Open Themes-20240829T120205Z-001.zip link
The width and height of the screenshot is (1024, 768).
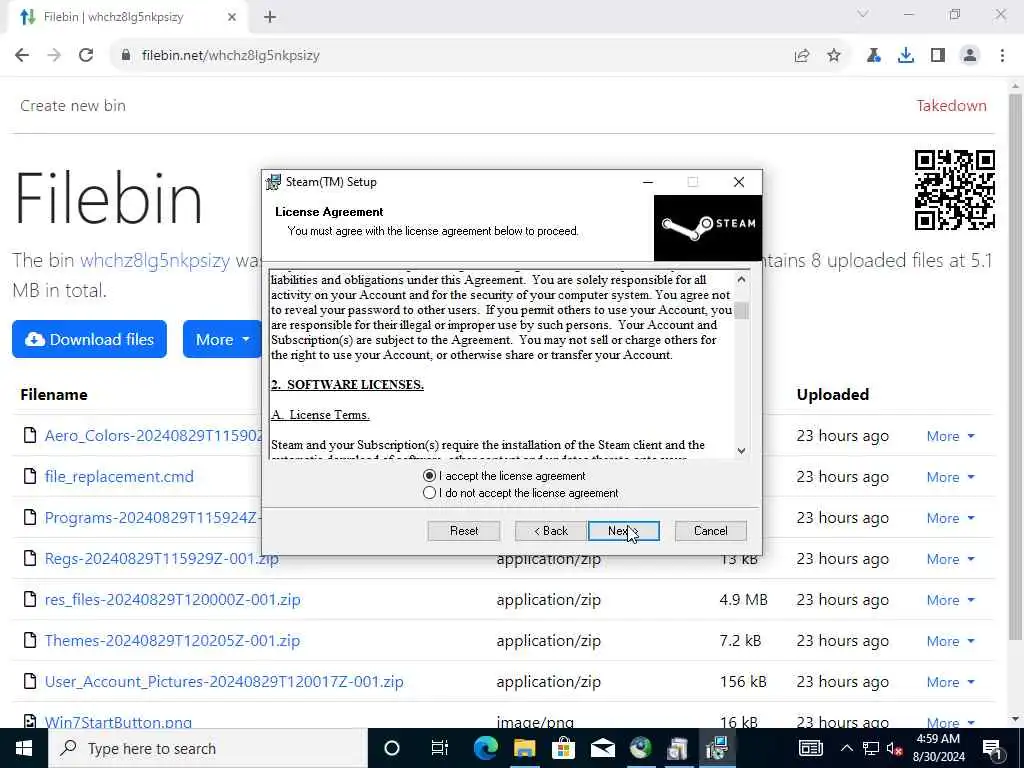point(172,641)
